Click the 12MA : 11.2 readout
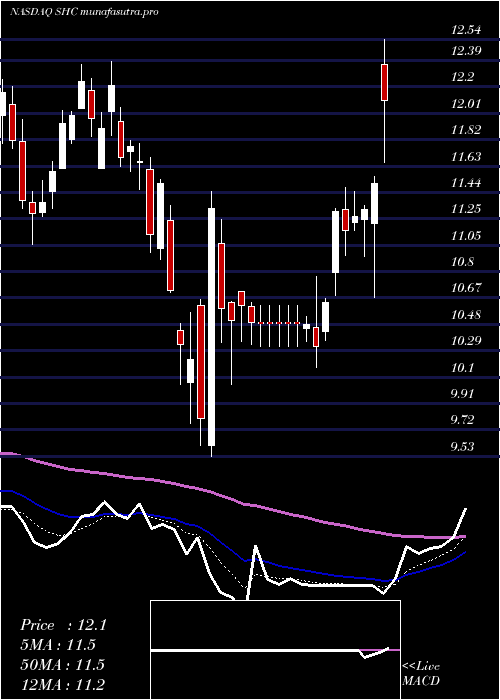Image resolution: width=500 pixels, height=700 pixels. (62, 684)
